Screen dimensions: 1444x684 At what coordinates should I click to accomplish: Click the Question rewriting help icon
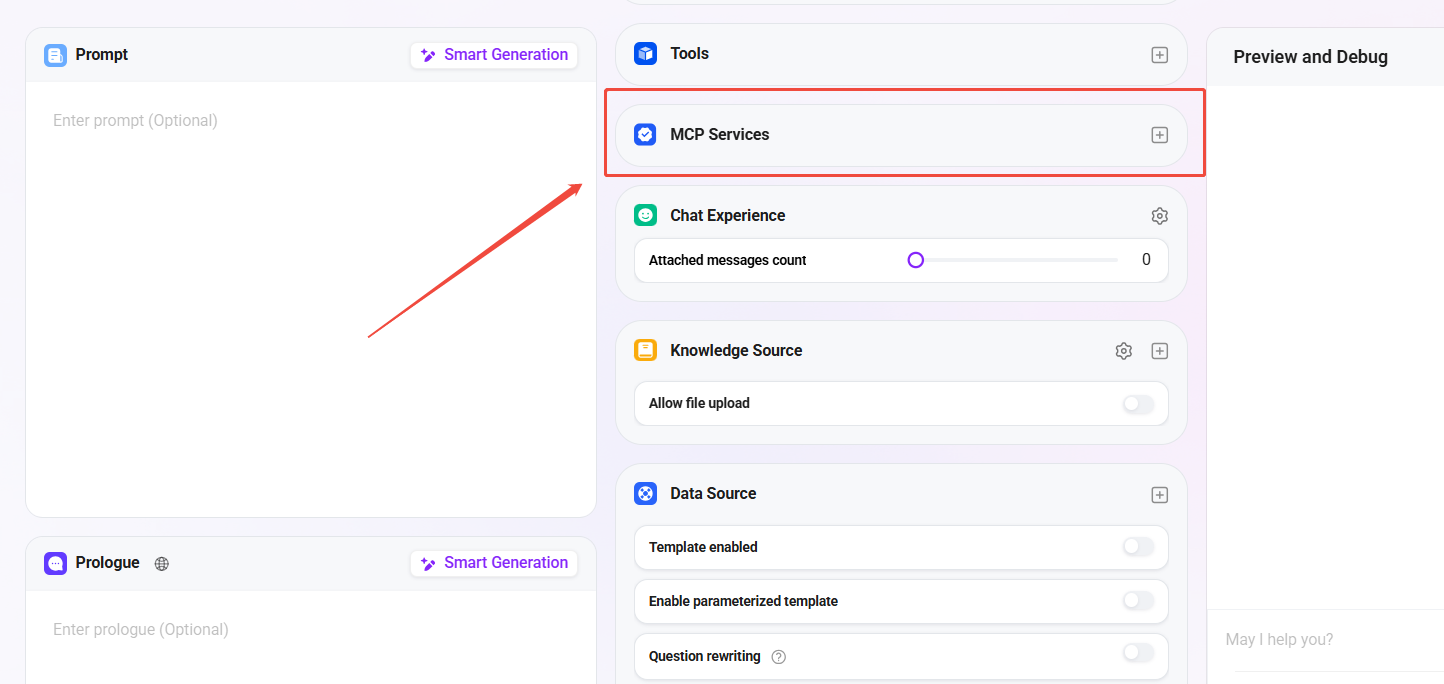[x=779, y=657]
